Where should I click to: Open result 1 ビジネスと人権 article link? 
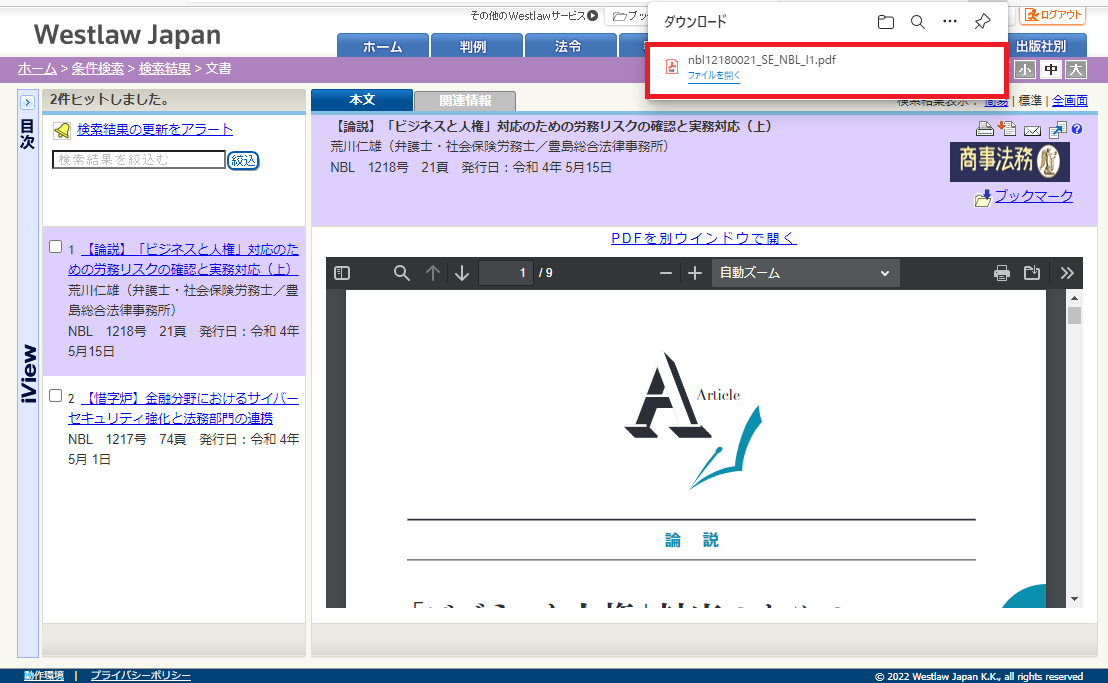pos(184,259)
